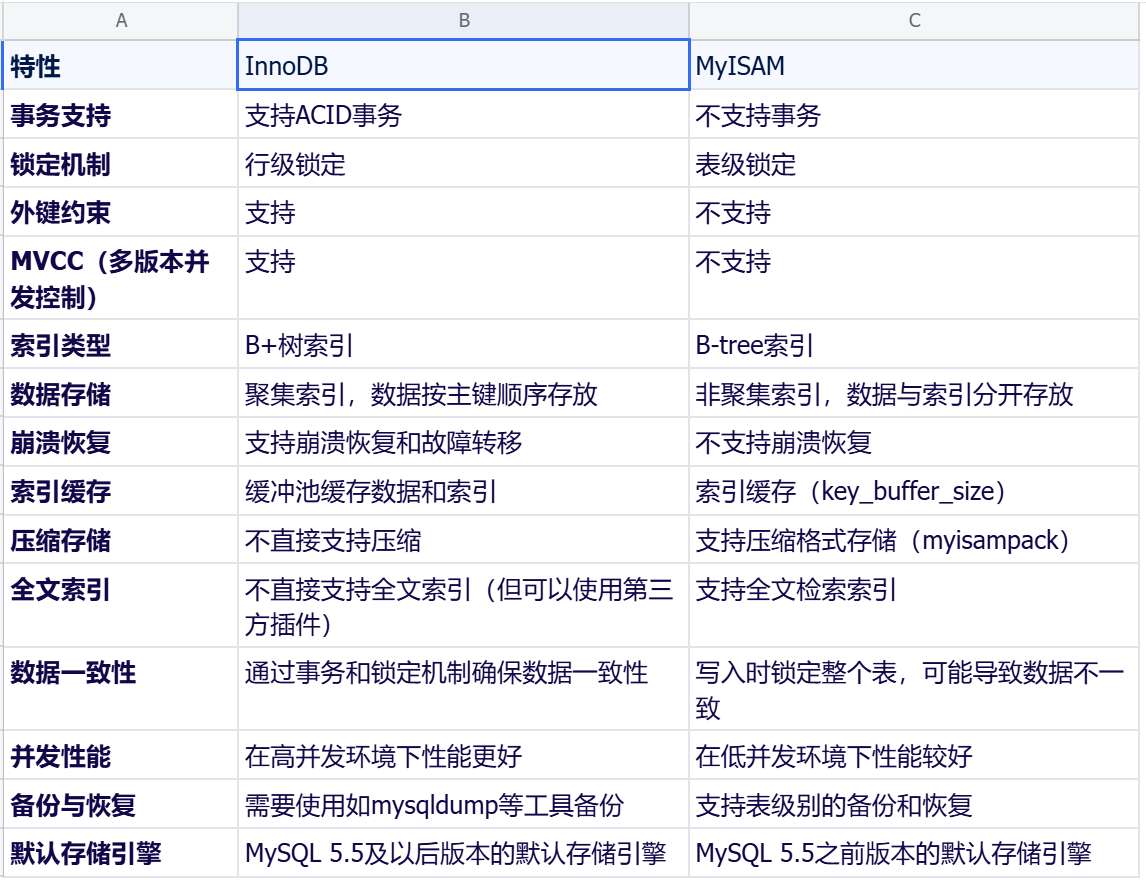Select cell "MySQL 5.5之前版本的默认存储引擎"
Image resolution: width=1146 pixels, height=884 pixels.
914,853
